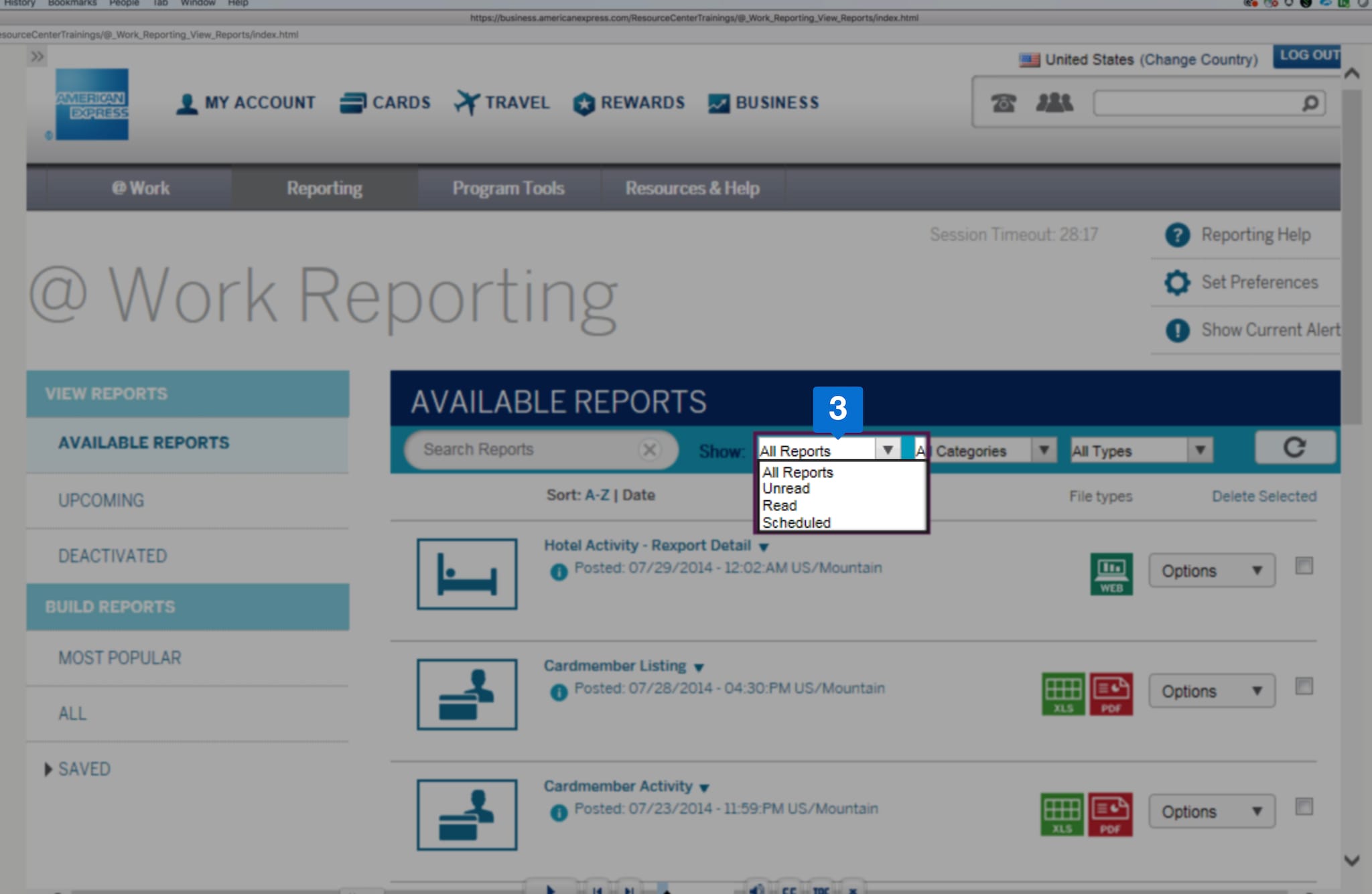This screenshot has width=1372, height=894.
Task: Clear the Search Reports field
Action: (648, 449)
